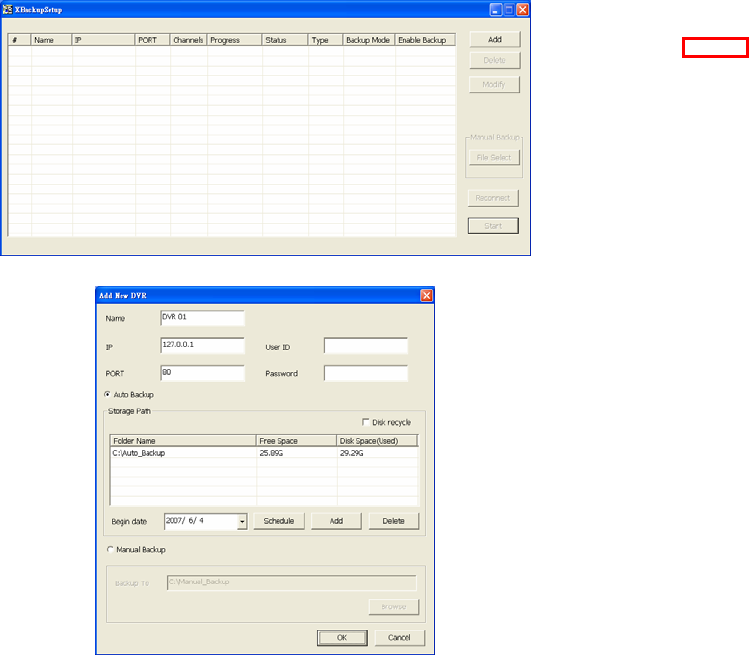The height and width of the screenshot is (655, 749).
Task: Click the IP field showing 127.0.0.1
Action: 203,345
